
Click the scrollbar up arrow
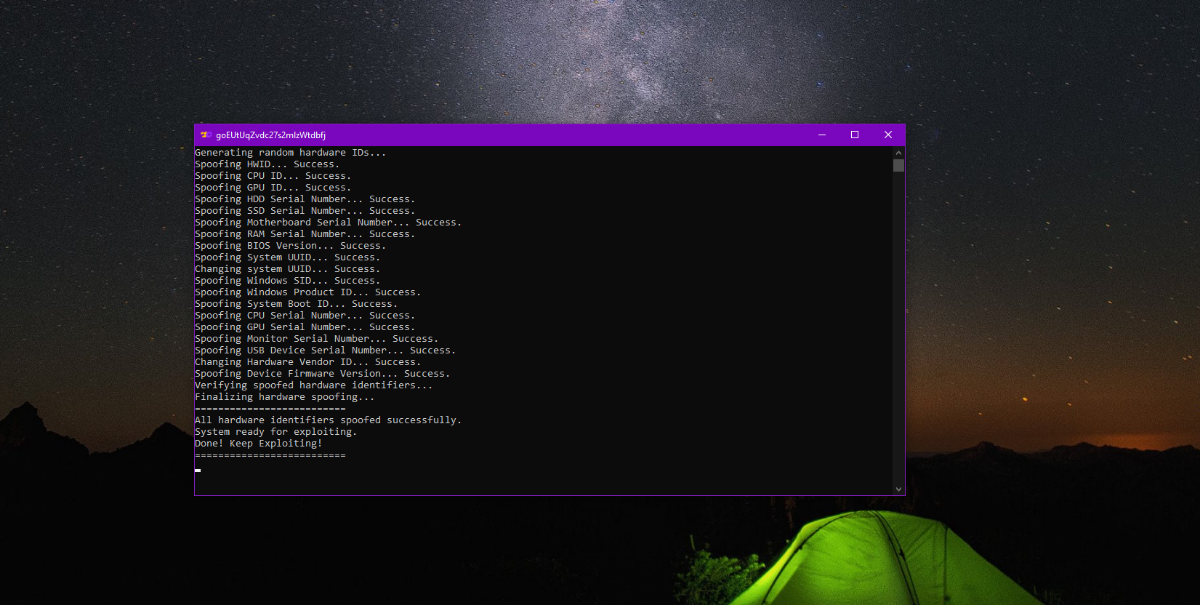click(898, 152)
